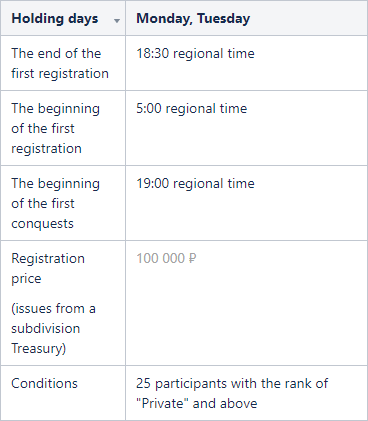Screen dimensions: 368x421
Task: Select the word 'Treasury)' in price row
Action: click(x=39, y=348)
